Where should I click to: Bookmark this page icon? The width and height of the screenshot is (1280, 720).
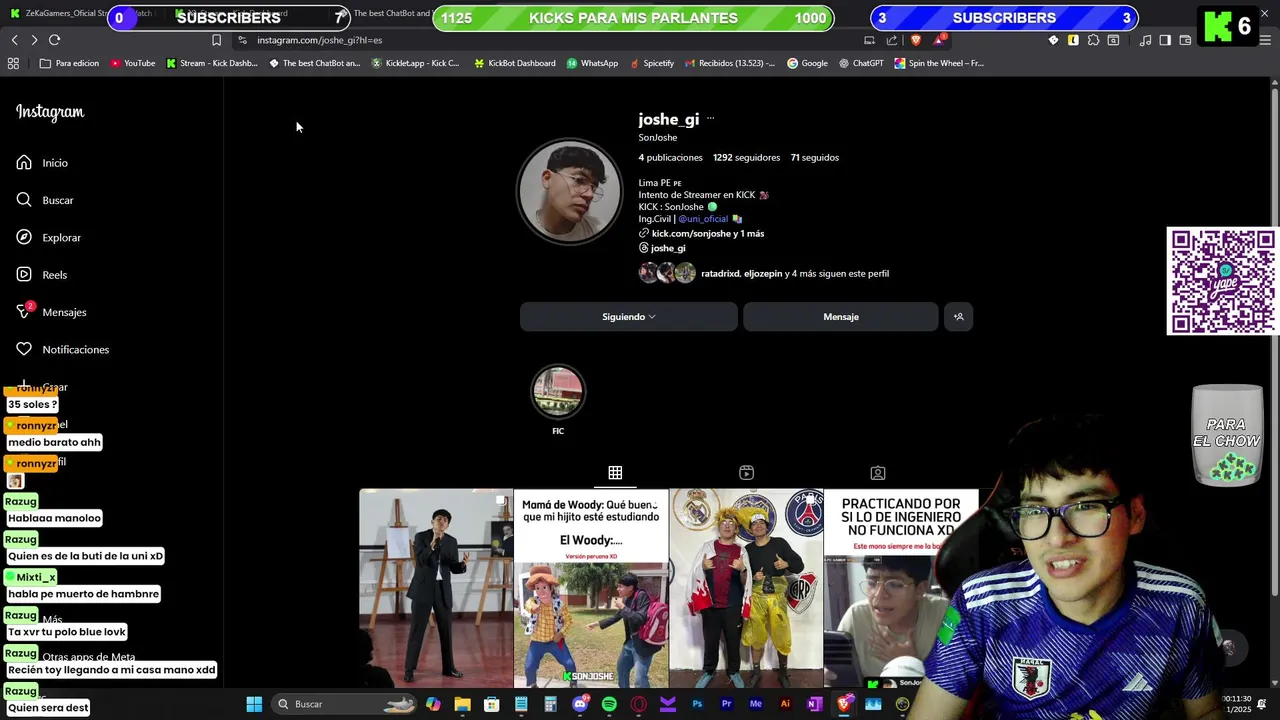(x=216, y=40)
